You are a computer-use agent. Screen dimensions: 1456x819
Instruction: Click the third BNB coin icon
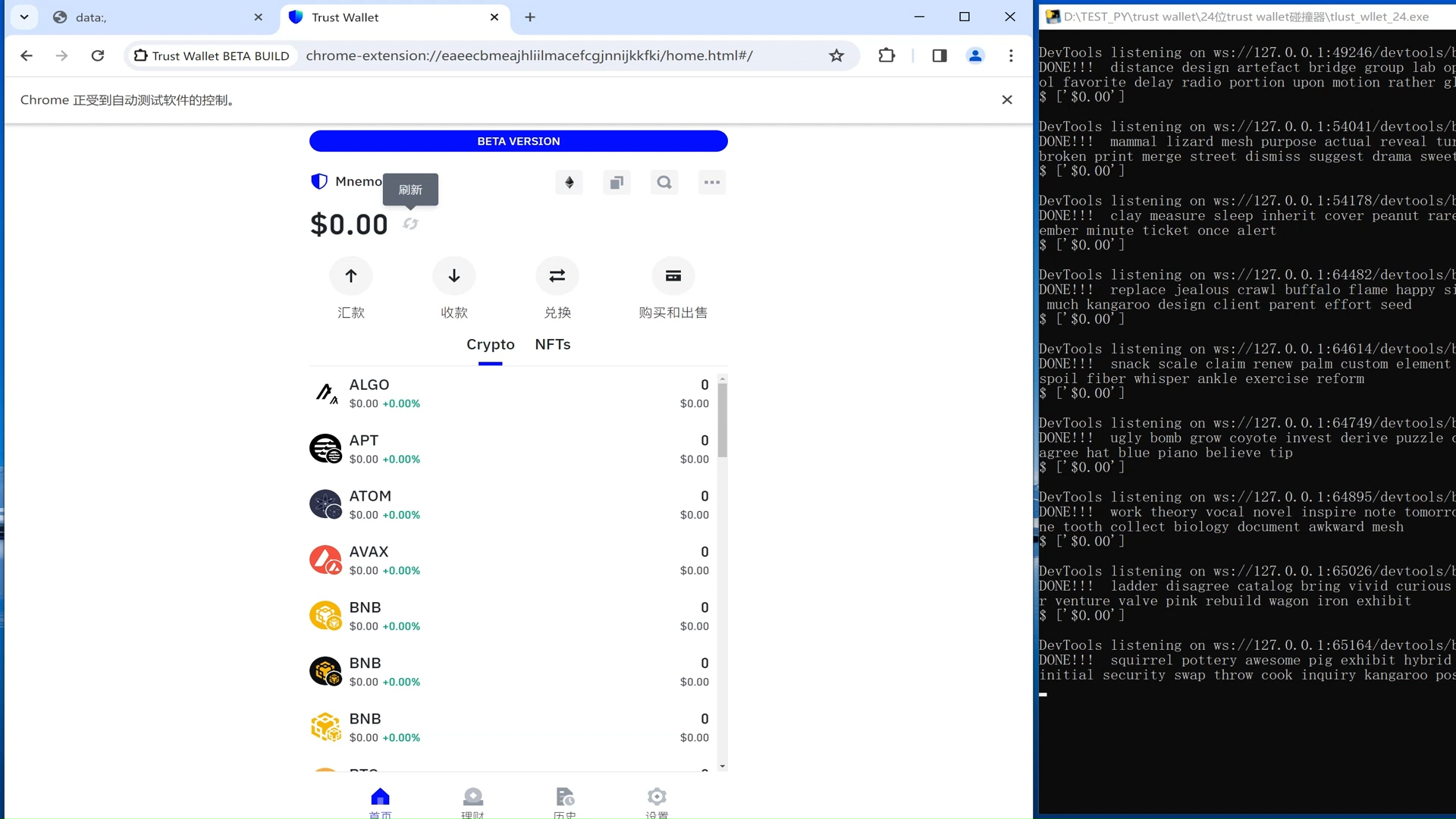pyautogui.click(x=326, y=726)
